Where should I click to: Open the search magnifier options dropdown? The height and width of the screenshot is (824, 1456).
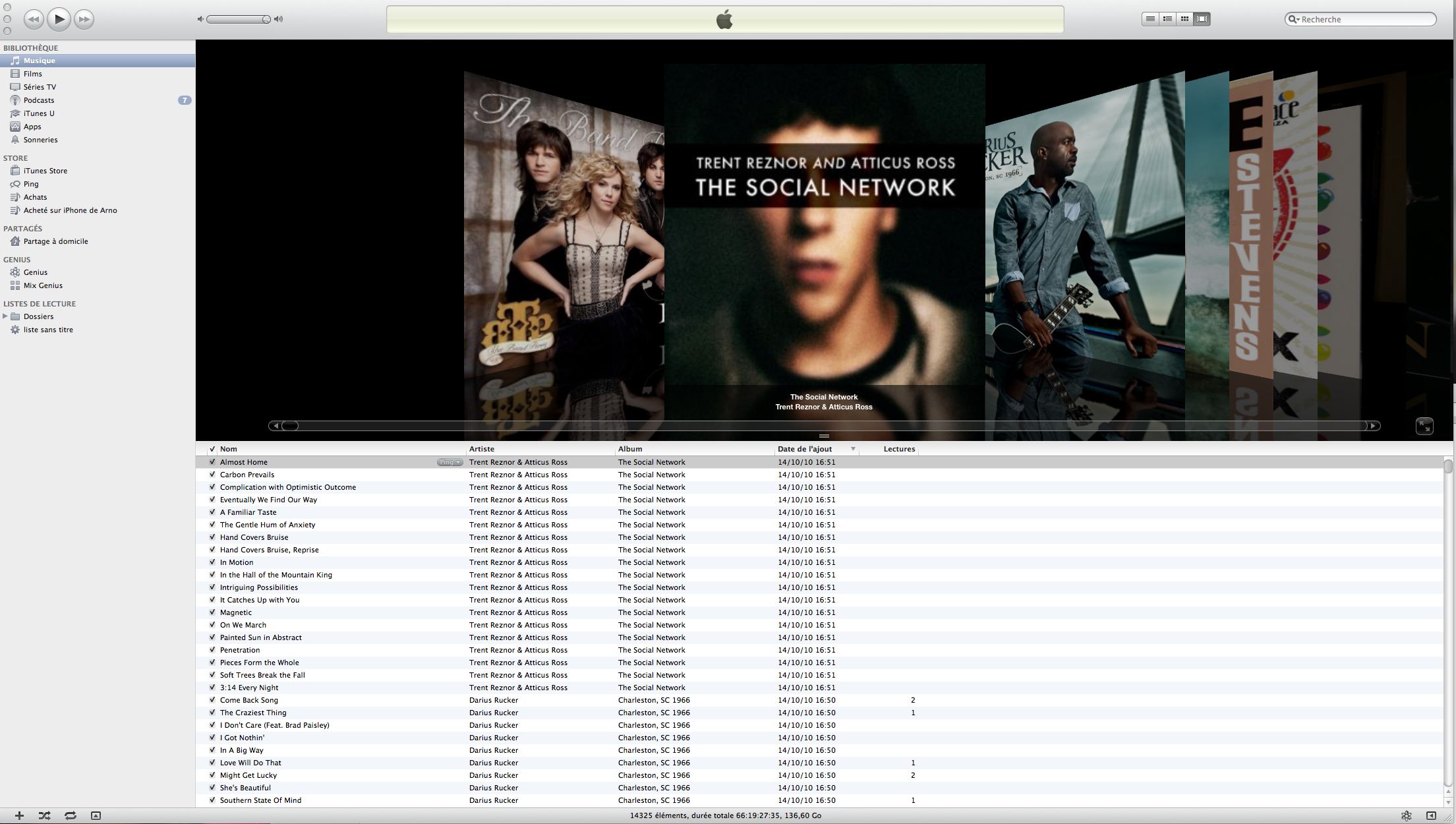[x=1294, y=19]
